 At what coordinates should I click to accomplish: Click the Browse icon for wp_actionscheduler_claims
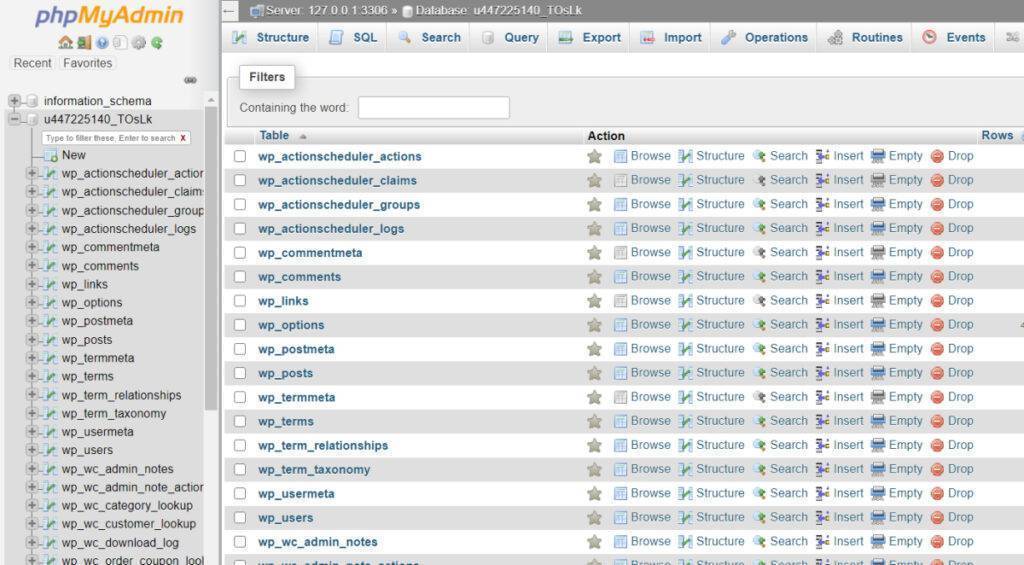tap(620, 180)
